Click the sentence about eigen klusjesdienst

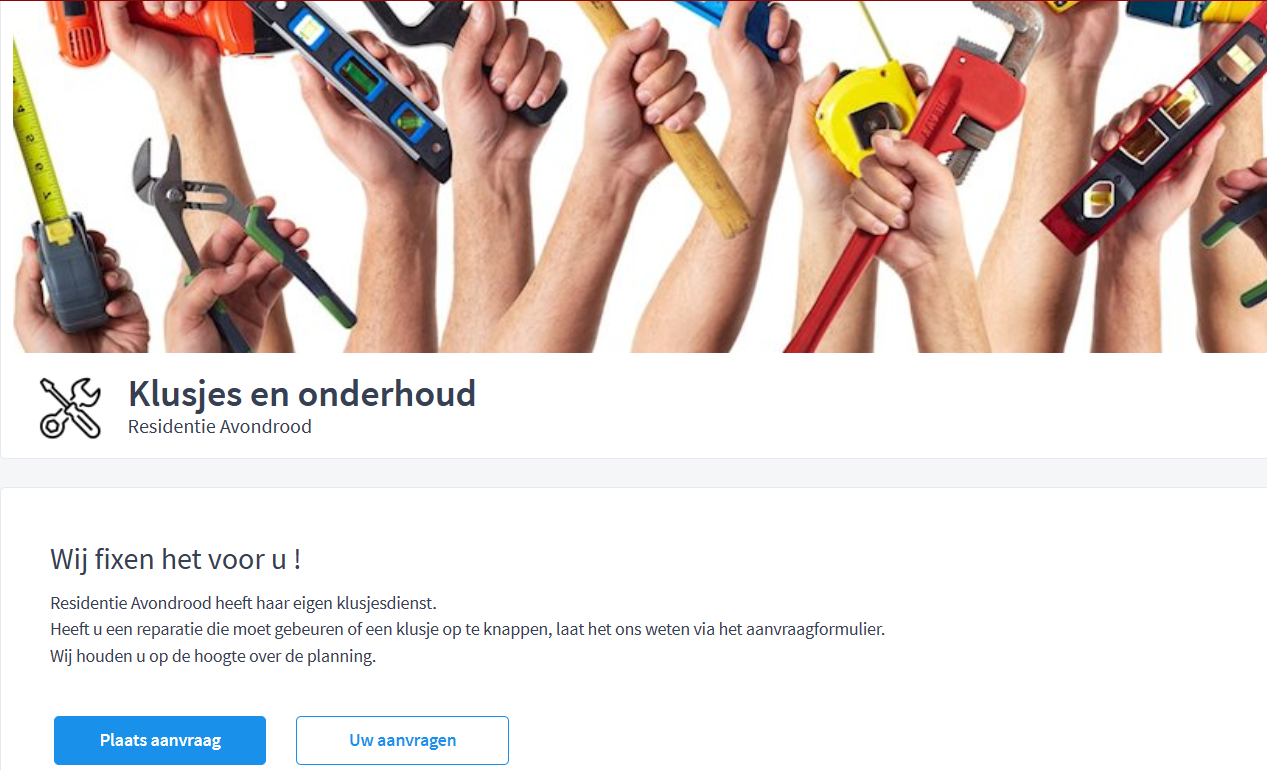pyautogui.click(x=244, y=604)
